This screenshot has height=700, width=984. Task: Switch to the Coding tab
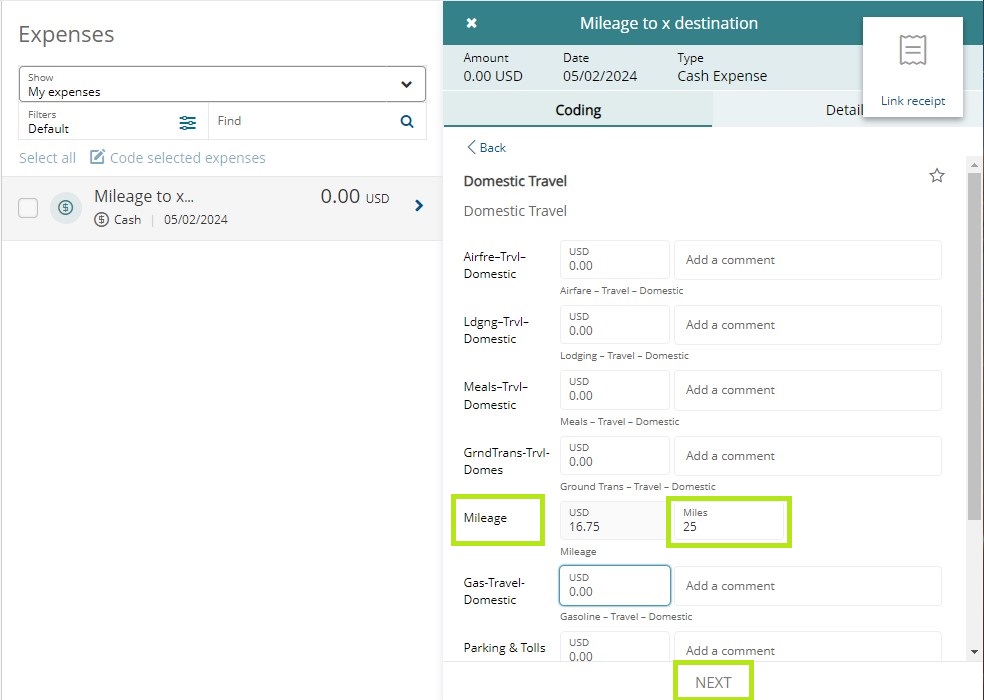coord(578,110)
